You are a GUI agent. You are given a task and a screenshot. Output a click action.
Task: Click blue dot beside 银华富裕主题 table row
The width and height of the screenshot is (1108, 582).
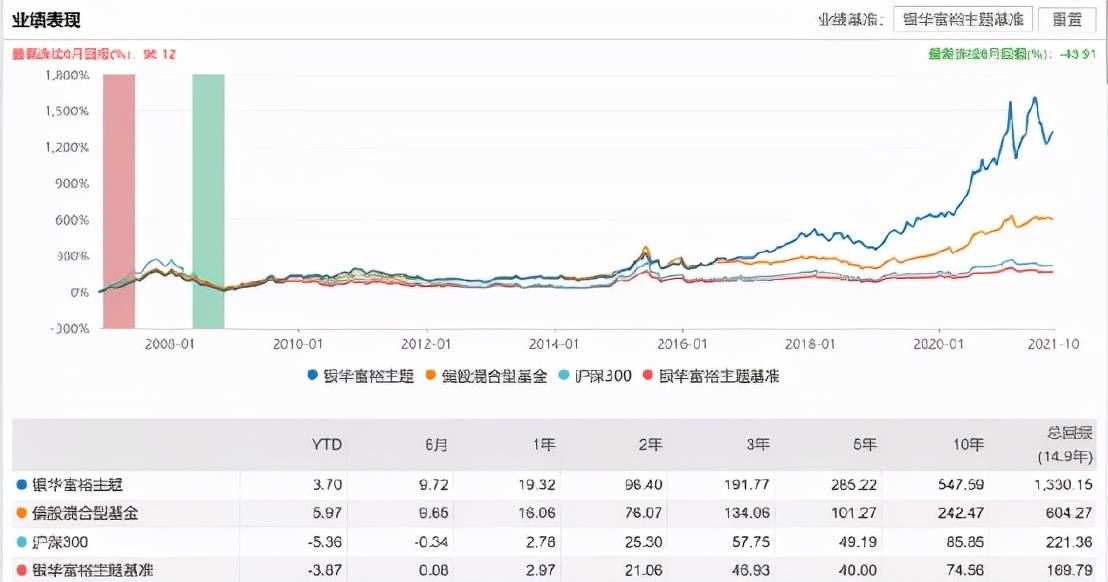point(21,485)
